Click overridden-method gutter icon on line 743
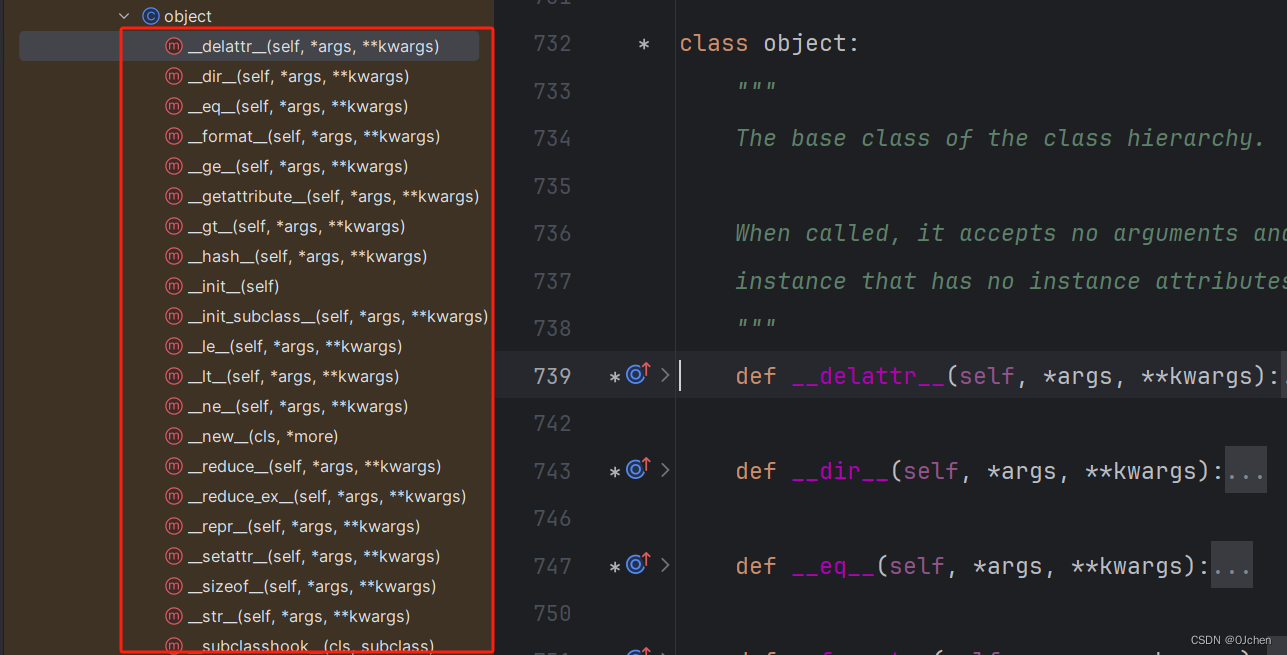This screenshot has height=655, width=1287. 638,470
